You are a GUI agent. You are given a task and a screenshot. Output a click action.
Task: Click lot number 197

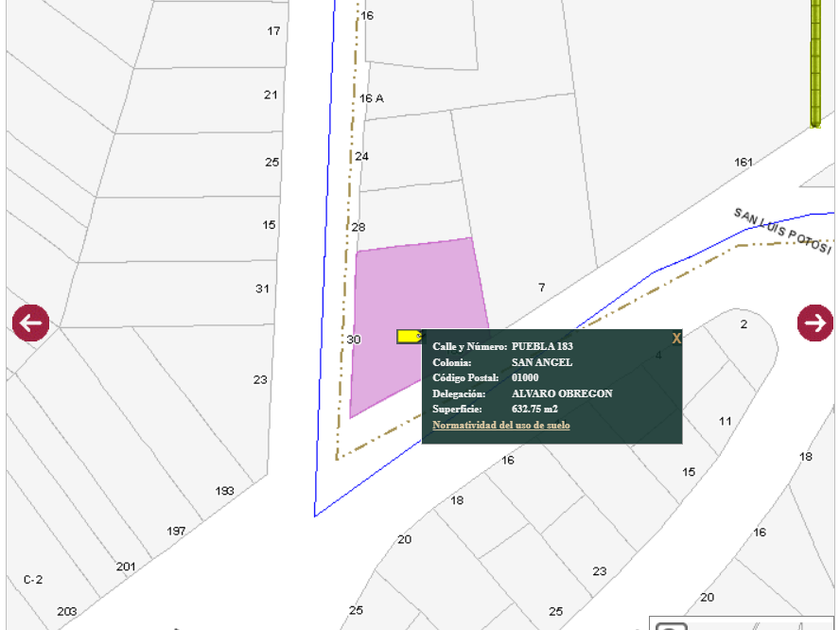176,531
